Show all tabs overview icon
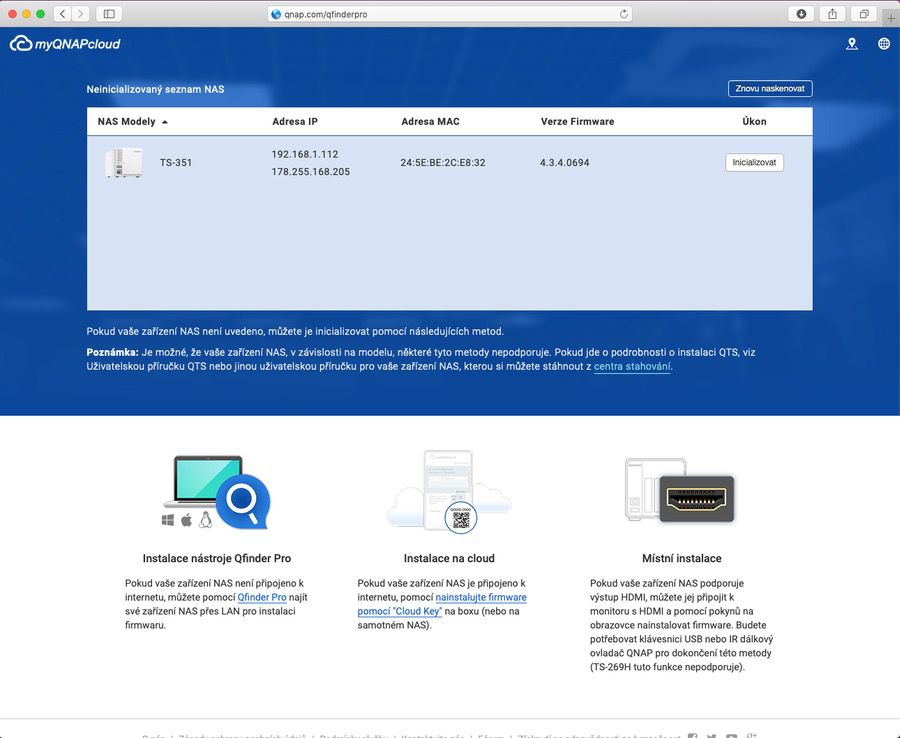The image size is (900, 738). 863,14
